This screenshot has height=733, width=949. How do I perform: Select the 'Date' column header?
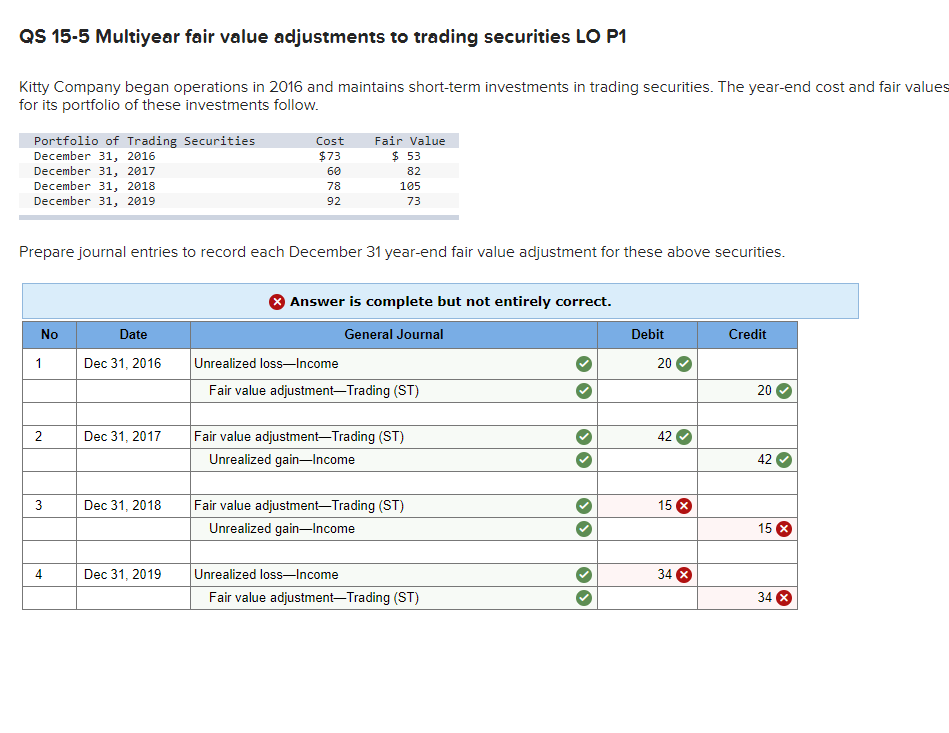(x=133, y=335)
